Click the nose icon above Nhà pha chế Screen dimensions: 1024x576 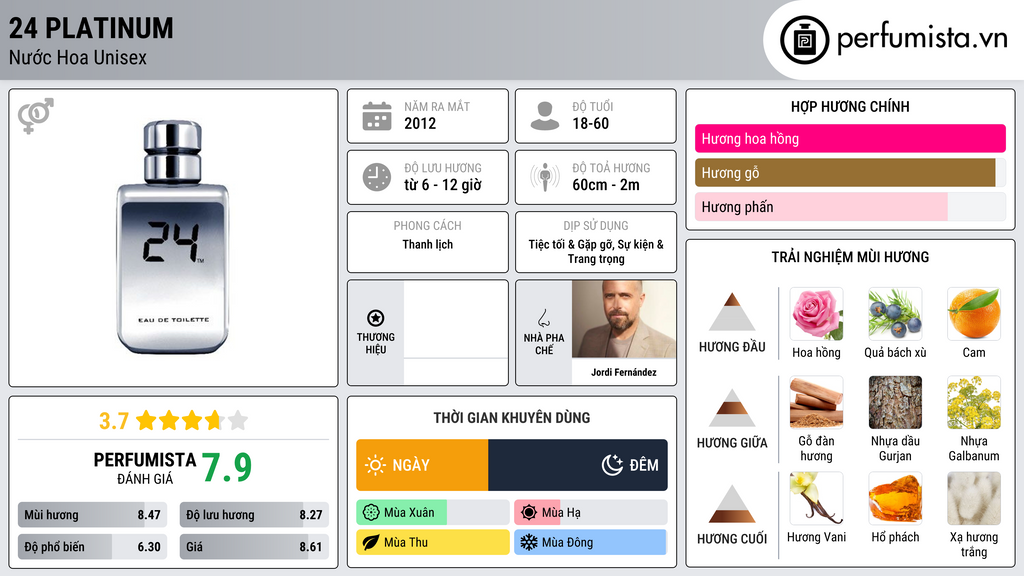(x=543, y=318)
